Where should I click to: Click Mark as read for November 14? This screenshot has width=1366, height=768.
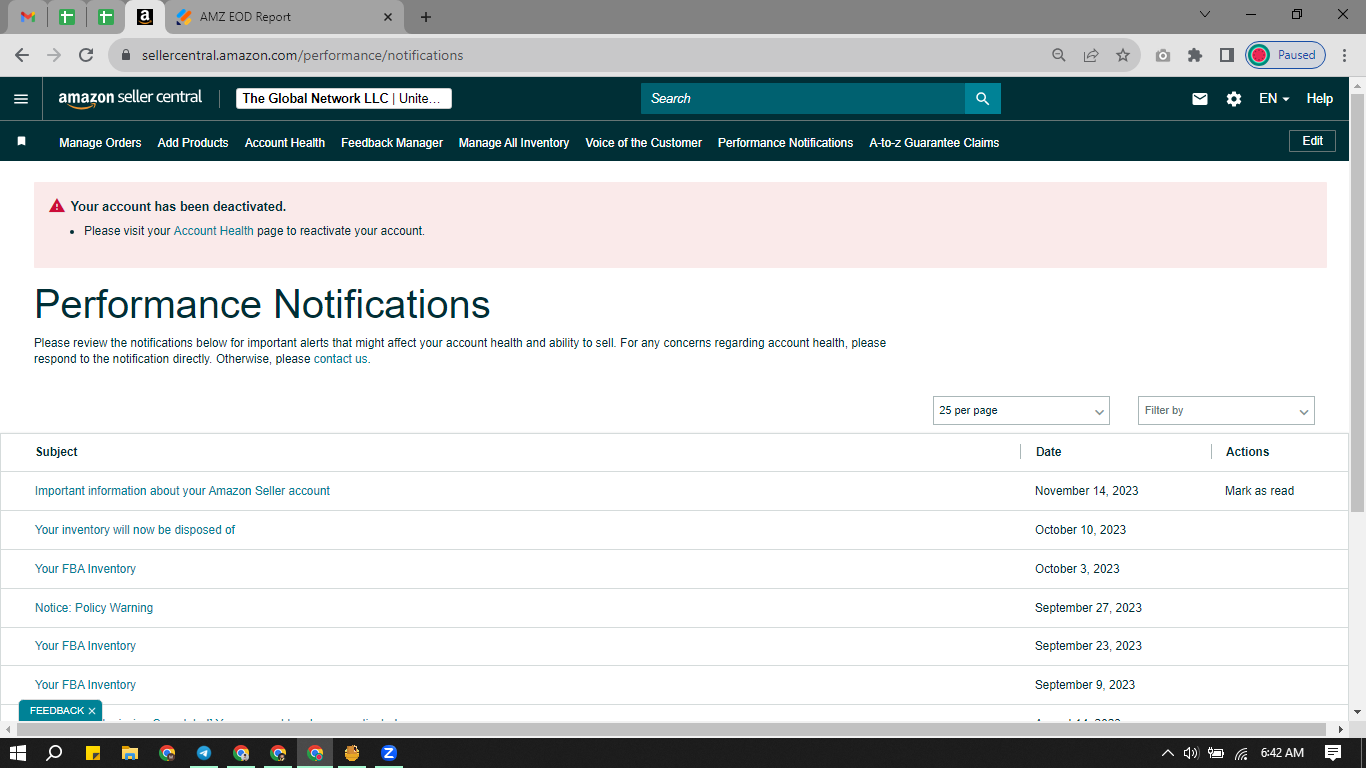pos(1259,491)
